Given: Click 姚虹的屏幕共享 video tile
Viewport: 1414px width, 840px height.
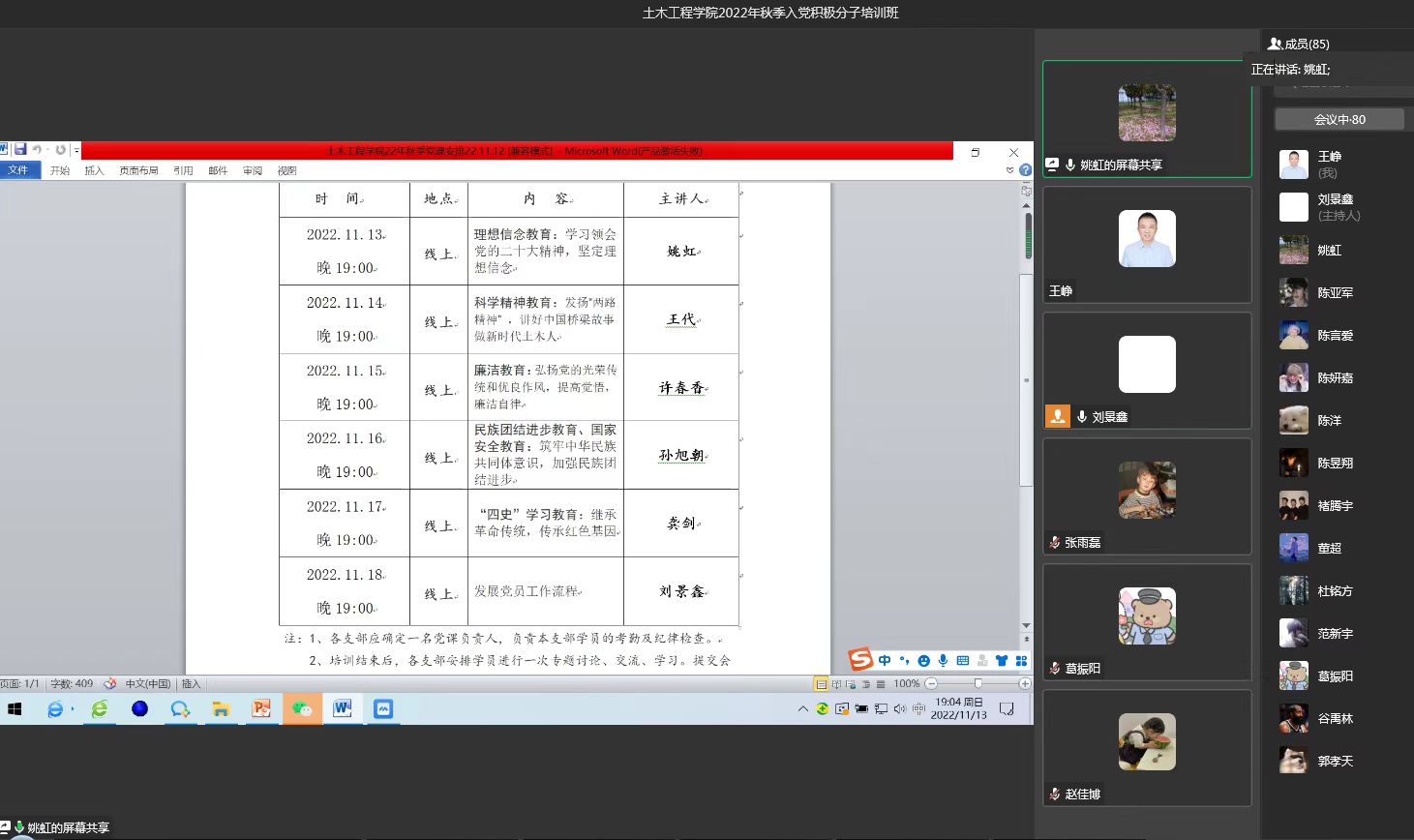Looking at the screenshot, I should click(1147, 119).
